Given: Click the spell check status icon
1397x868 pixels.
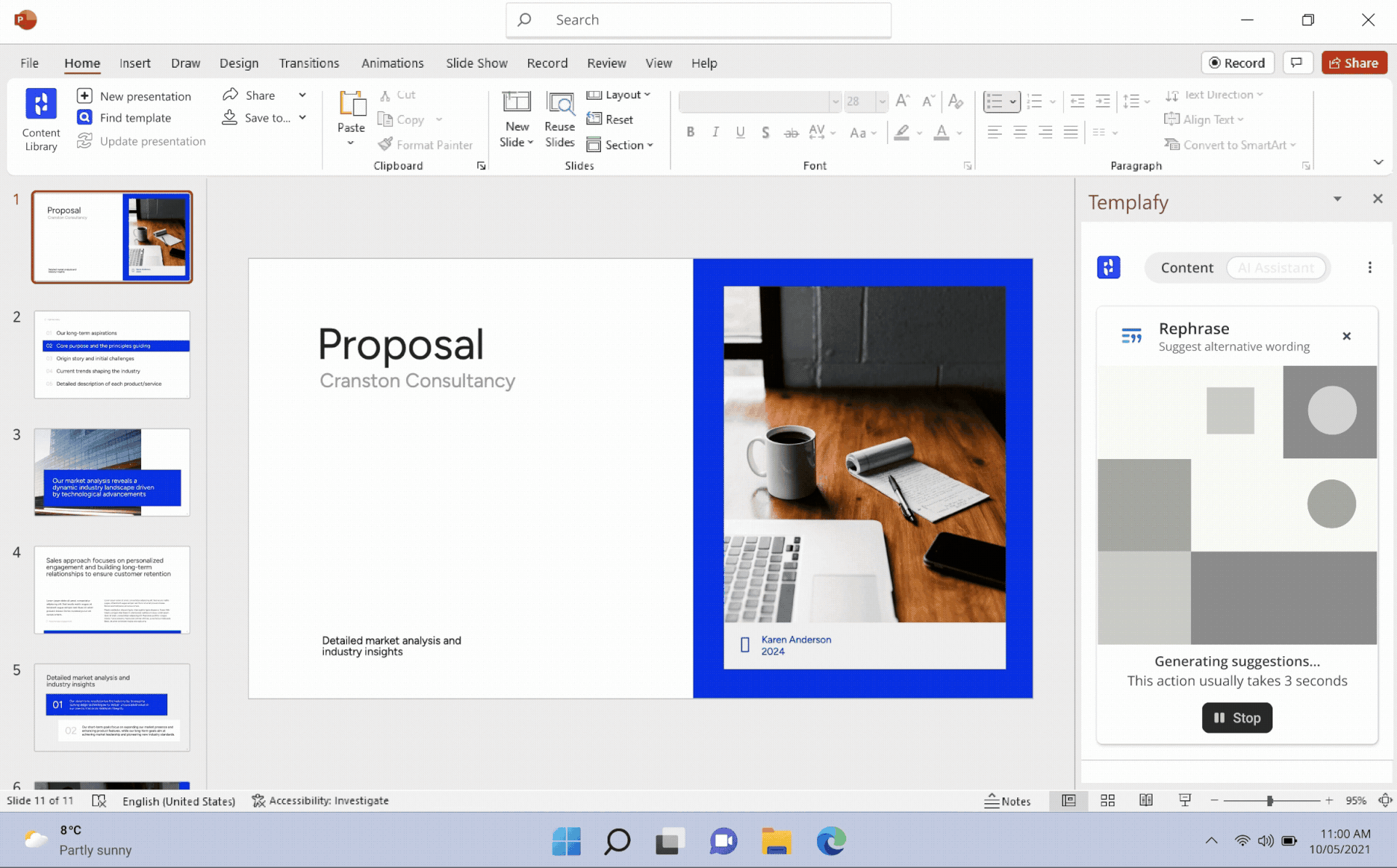Looking at the screenshot, I should click(x=99, y=800).
